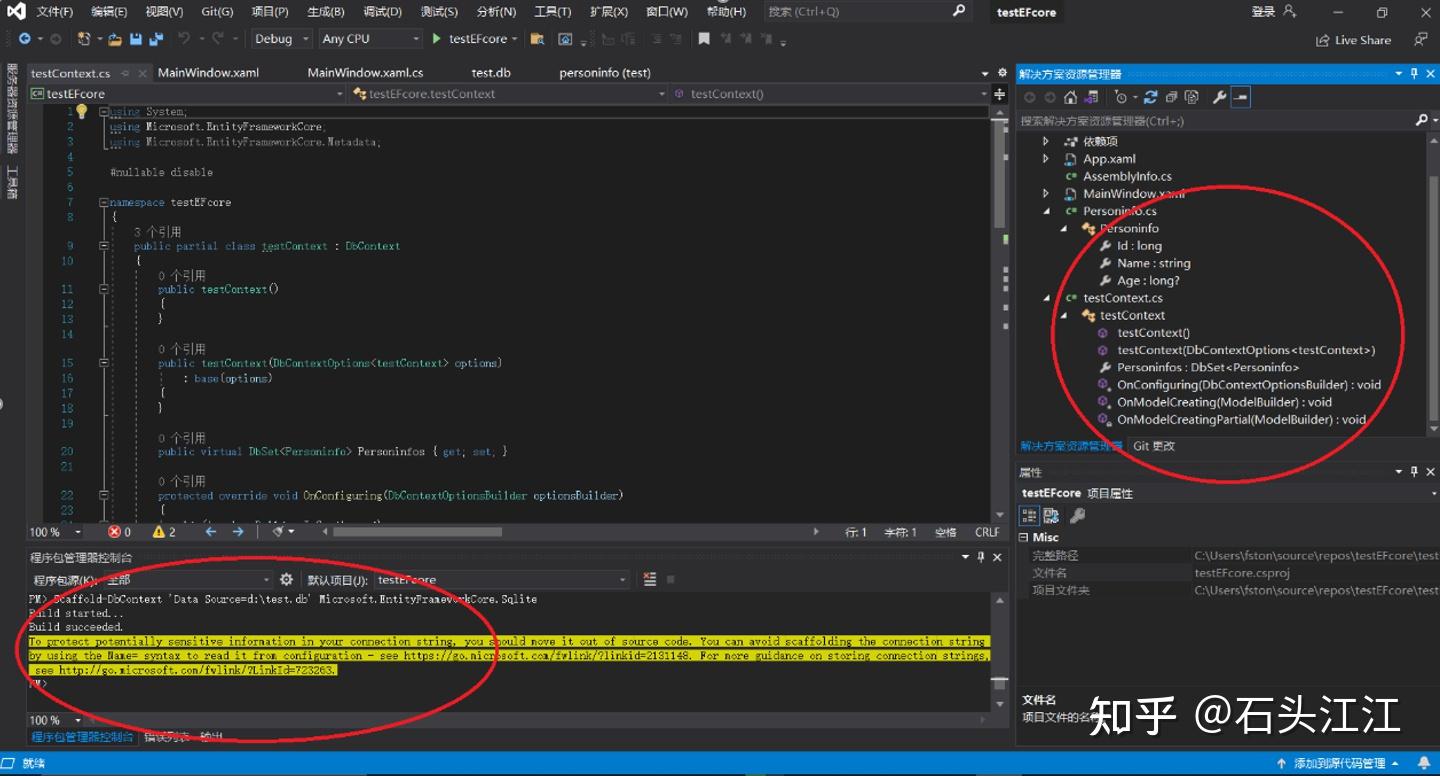Collapse the PersonInfo.cs node in Solution Explorer
Viewport: 1440px width, 776px height.
1047,211
